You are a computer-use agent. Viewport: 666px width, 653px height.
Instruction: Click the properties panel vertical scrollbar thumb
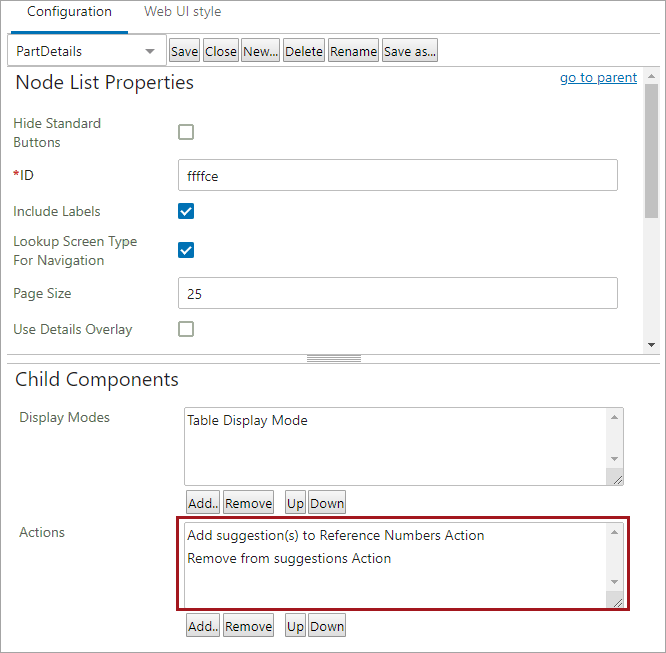tap(651, 151)
